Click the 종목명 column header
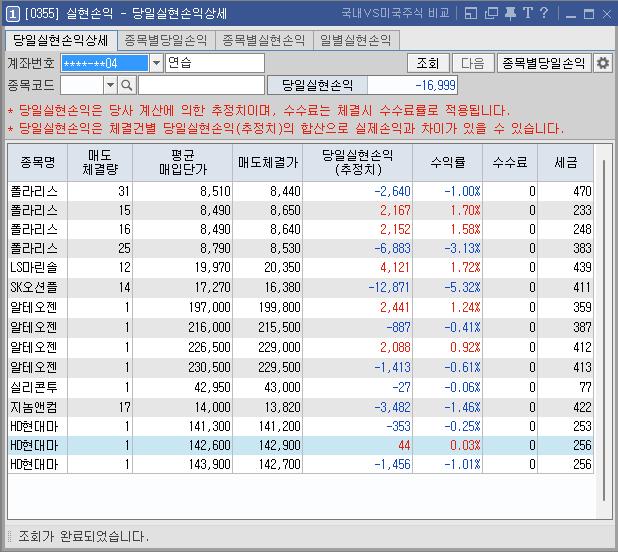The height and width of the screenshot is (552, 618). tap(38, 162)
